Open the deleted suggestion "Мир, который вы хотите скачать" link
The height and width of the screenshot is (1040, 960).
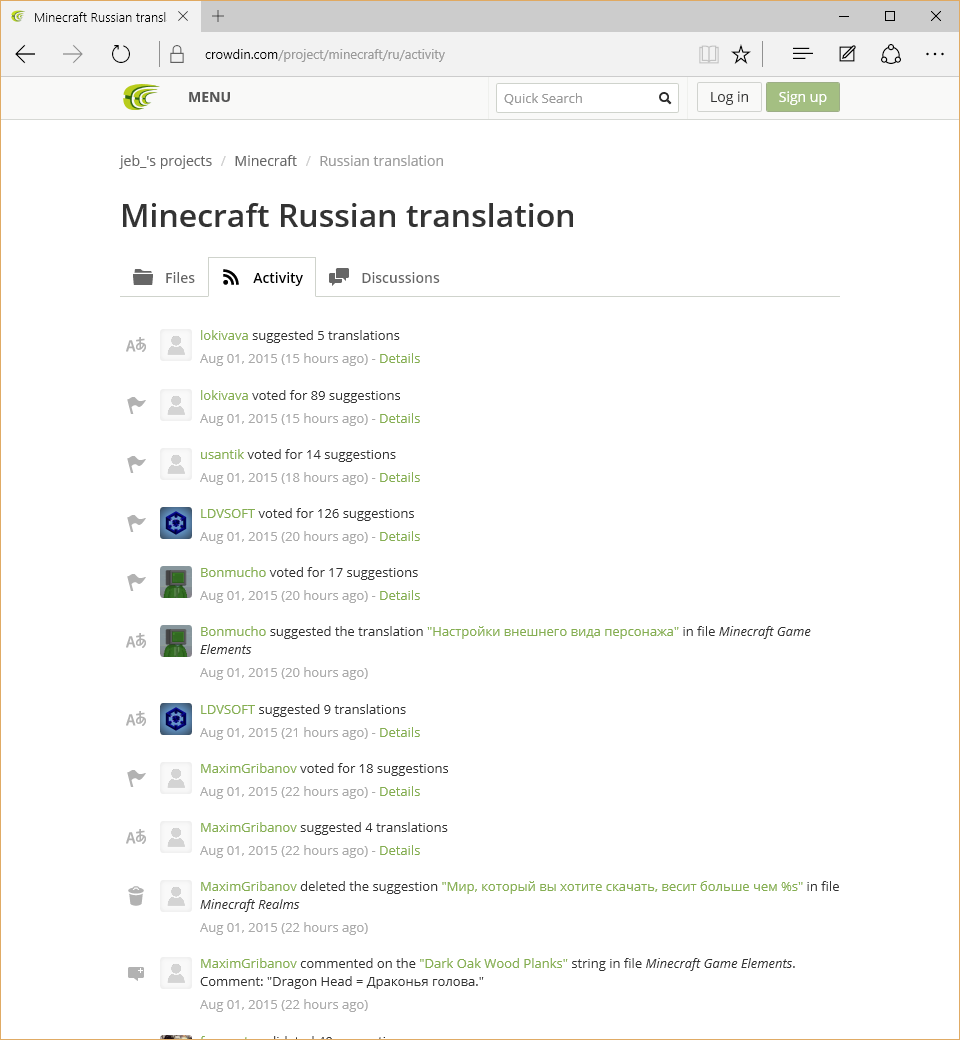pyautogui.click(x=622, y=887)
